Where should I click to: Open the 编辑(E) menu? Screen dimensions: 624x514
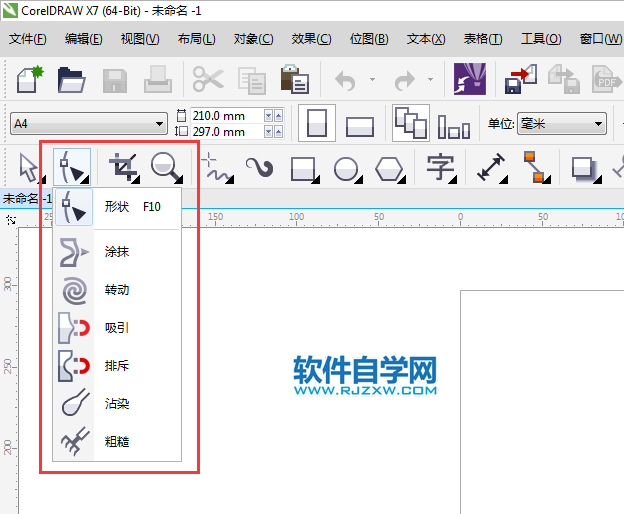(x=84, y=39)
